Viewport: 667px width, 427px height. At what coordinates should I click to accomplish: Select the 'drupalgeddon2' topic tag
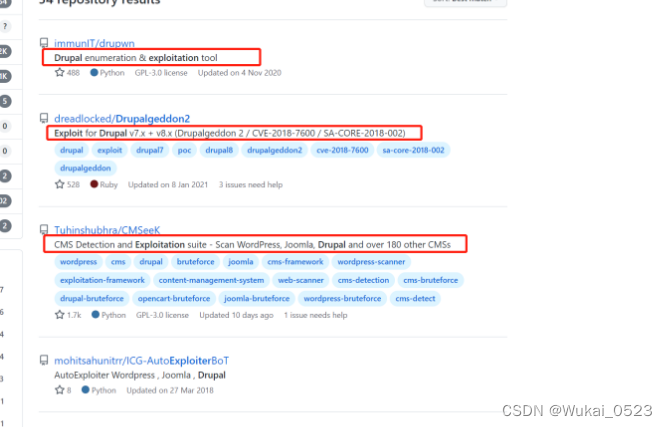(274, 150)
